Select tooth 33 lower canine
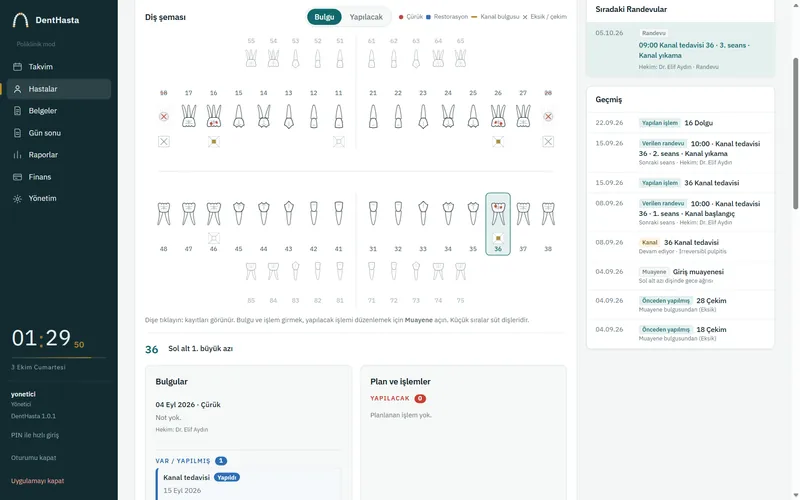 pyautogui.click(x=423, y=213)
